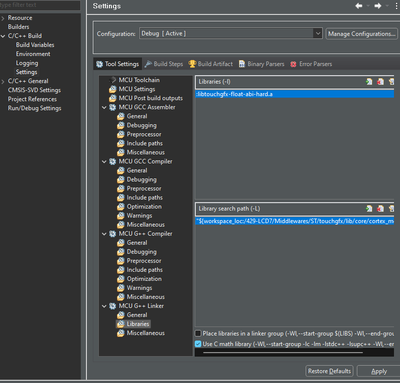Select Builders in the left tree
Image resolution: width=400 pixels, height=383 pixels.
click(19, 27)
